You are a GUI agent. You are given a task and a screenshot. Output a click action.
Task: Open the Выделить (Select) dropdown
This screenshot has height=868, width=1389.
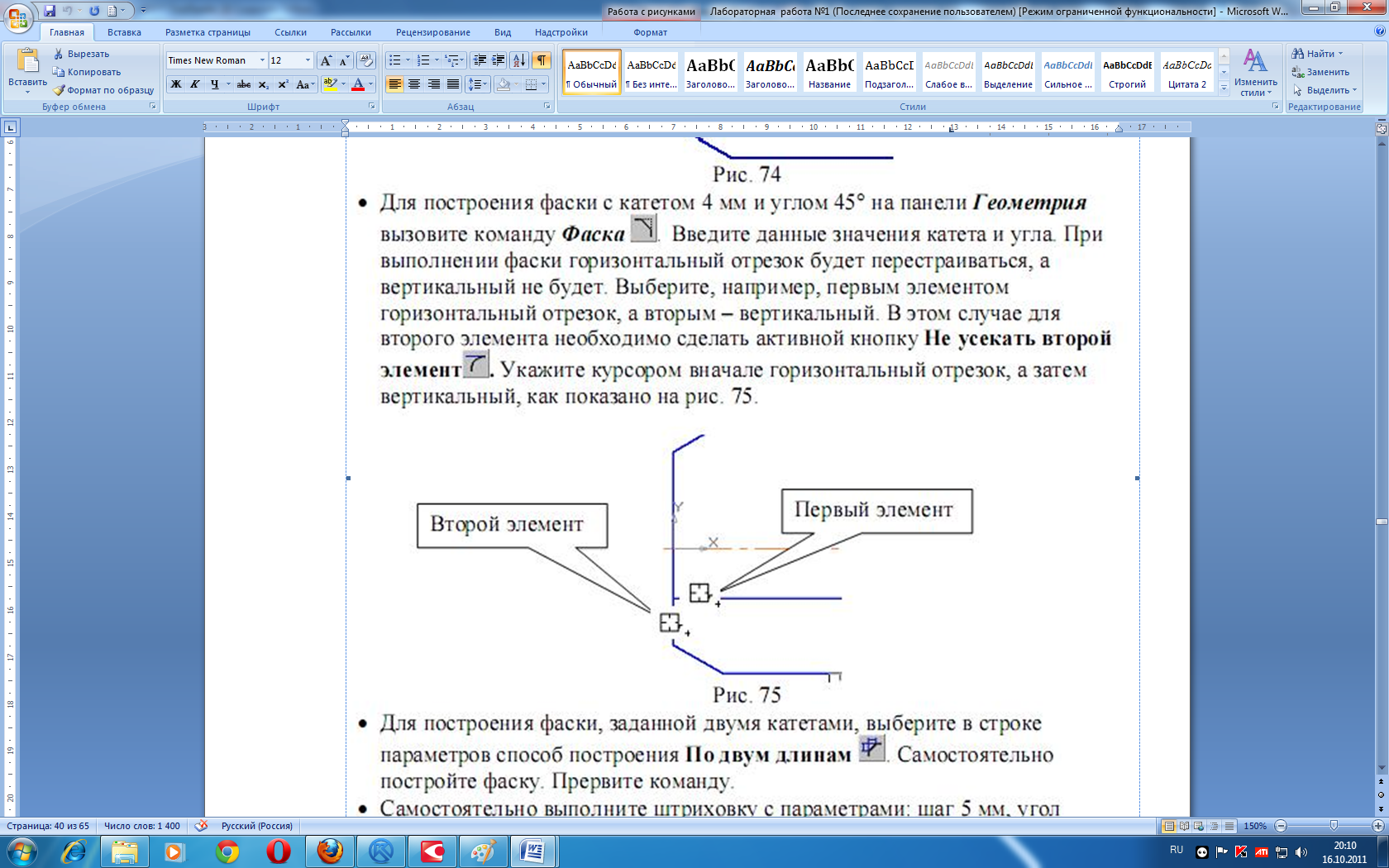coord(1325,90)
